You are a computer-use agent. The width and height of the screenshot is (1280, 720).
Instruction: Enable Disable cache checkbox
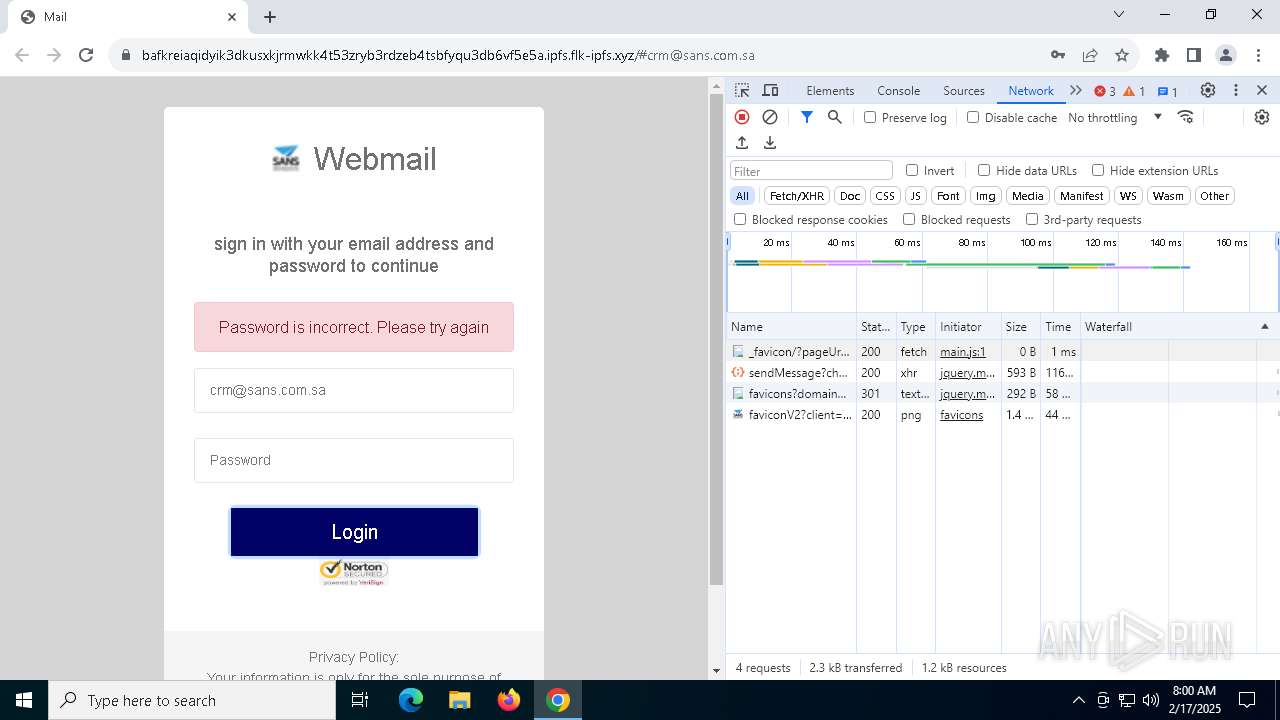click(x=973, y=117)
